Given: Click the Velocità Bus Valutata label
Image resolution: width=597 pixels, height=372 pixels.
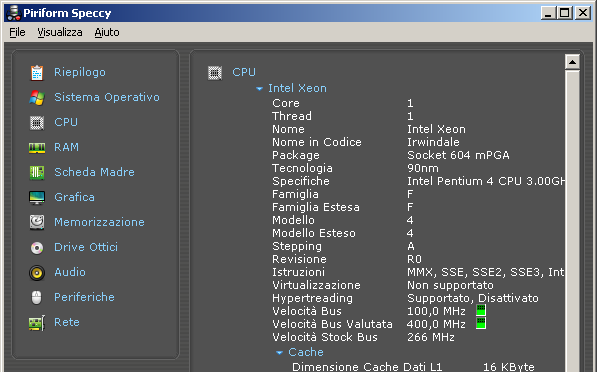Looking at the screenshot, I should coord(332,324).
